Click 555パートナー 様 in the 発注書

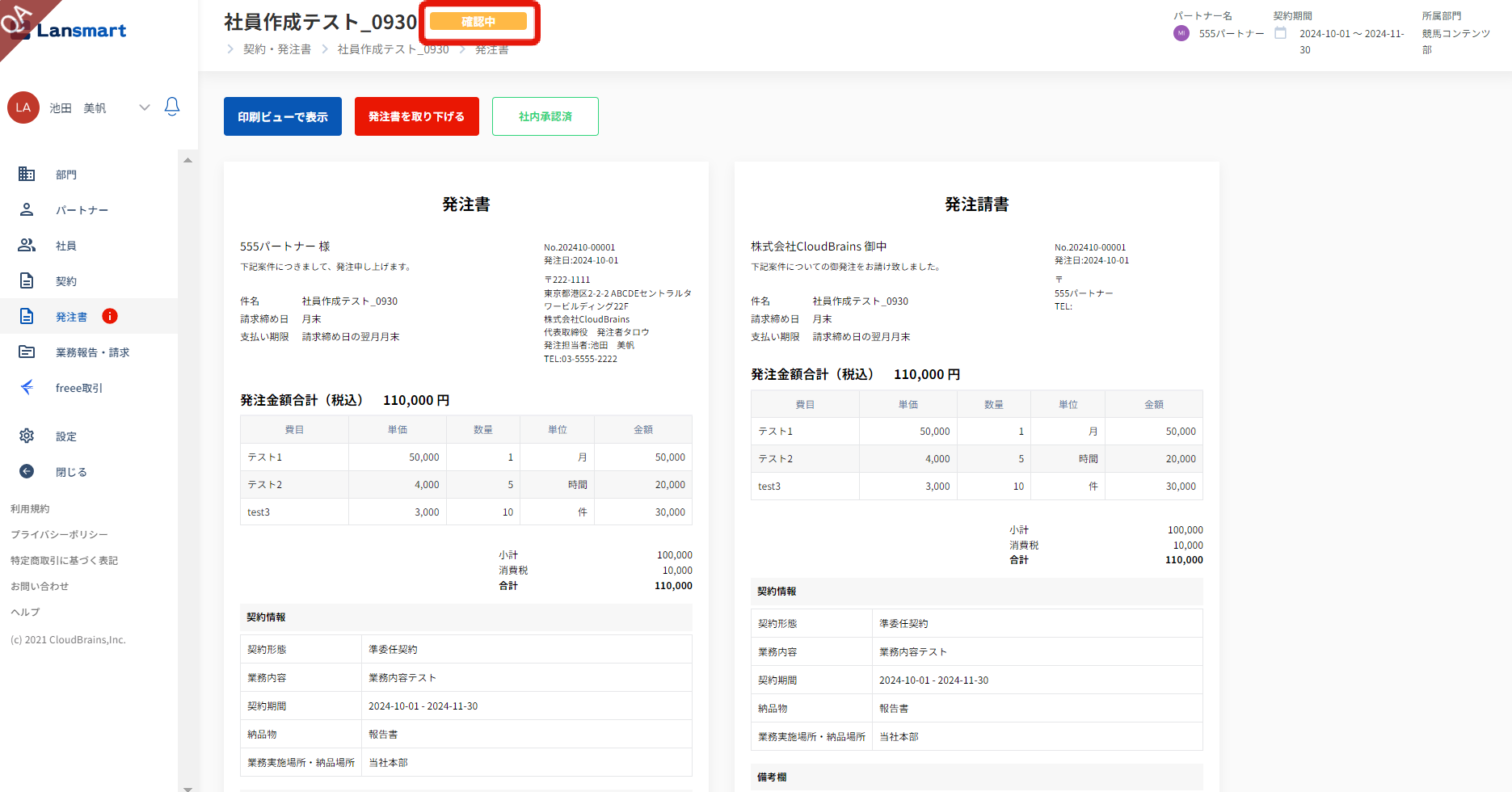[285, 246]
